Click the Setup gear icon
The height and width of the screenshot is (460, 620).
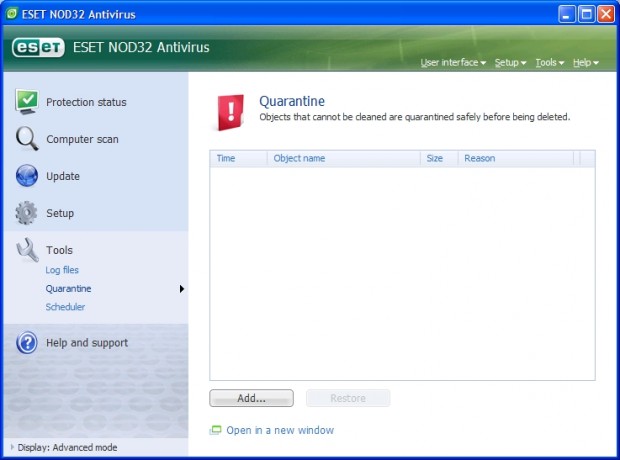pyautogui.click(x=26, y=213)
